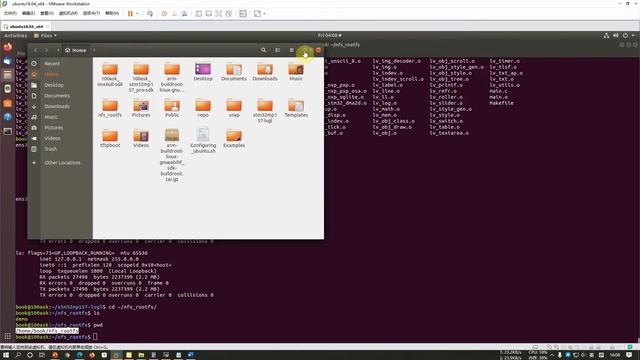Viewport: 640px width, 360px height.
Task: Select the repo folder
Action: click(x=203, y=108)
